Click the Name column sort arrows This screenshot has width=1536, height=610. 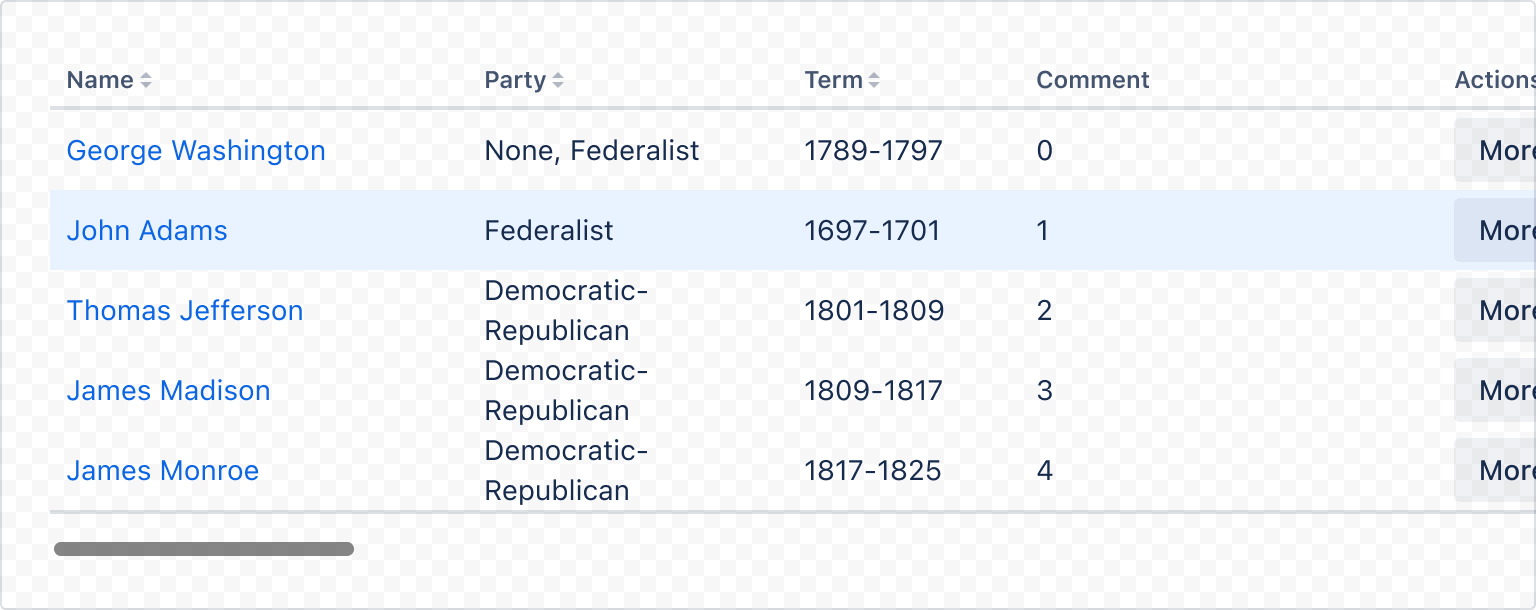[x=146, y=80]
